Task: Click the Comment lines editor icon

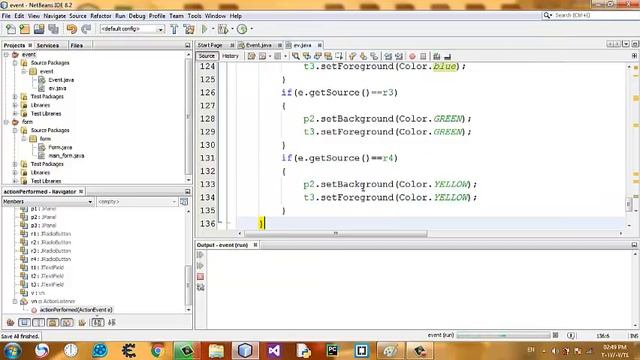Action: (x=436, y=56)
